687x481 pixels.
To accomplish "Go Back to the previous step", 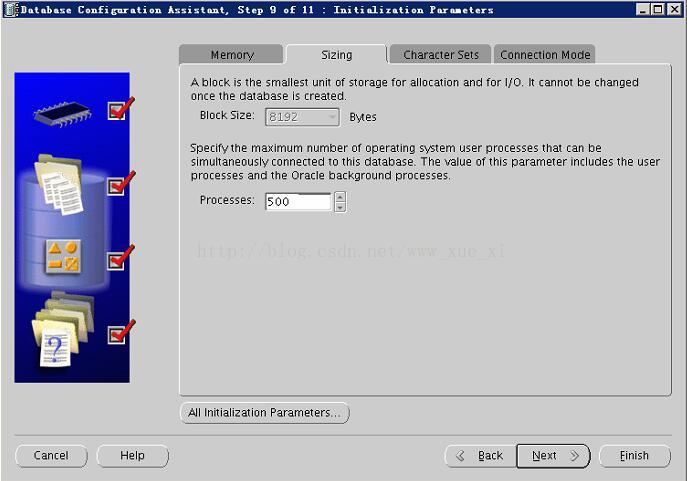I will pyautogui.click(x=481, y=456).
